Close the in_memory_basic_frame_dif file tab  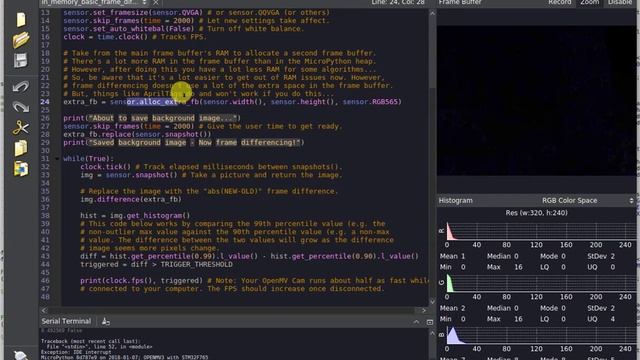pyautogui.click(x=156, y=2)
